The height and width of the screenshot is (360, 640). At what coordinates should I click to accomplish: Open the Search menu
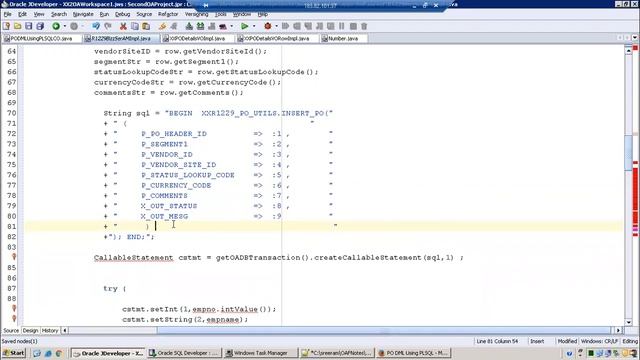[59, 14]
